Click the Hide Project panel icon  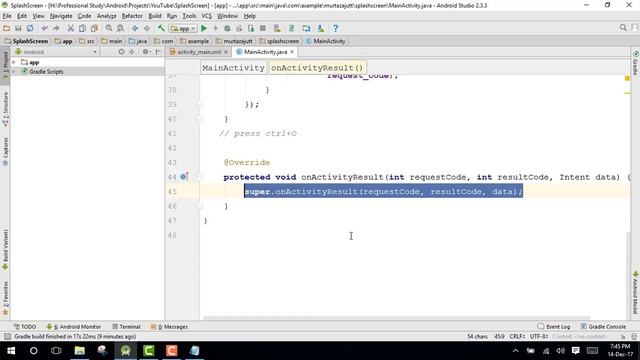click(158, 52)
